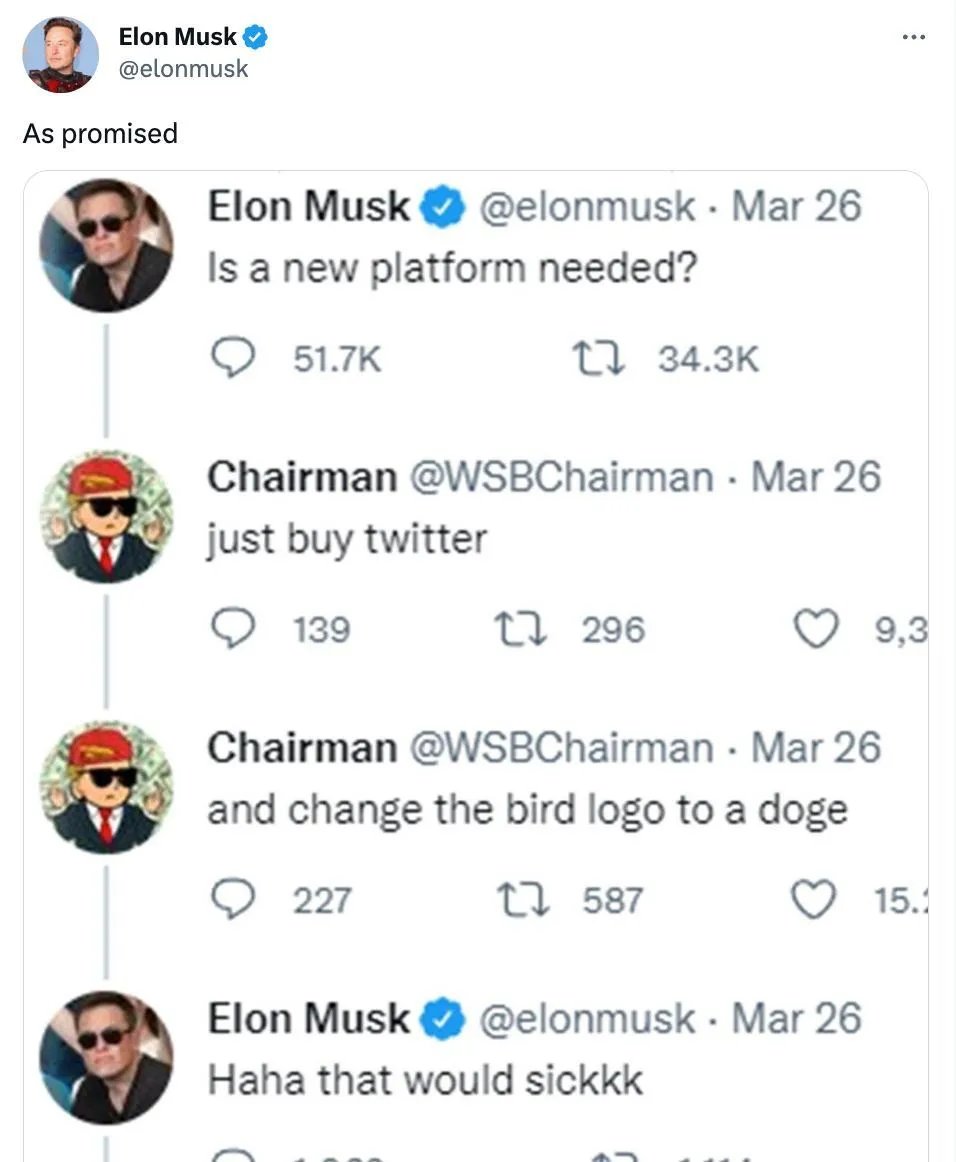Viewport: 956px width, 1162px height.
Task: Click the sunglasses avatar beside "Haha that would sickkk"
Action: pyautogui.click(x=105, y=1058)
